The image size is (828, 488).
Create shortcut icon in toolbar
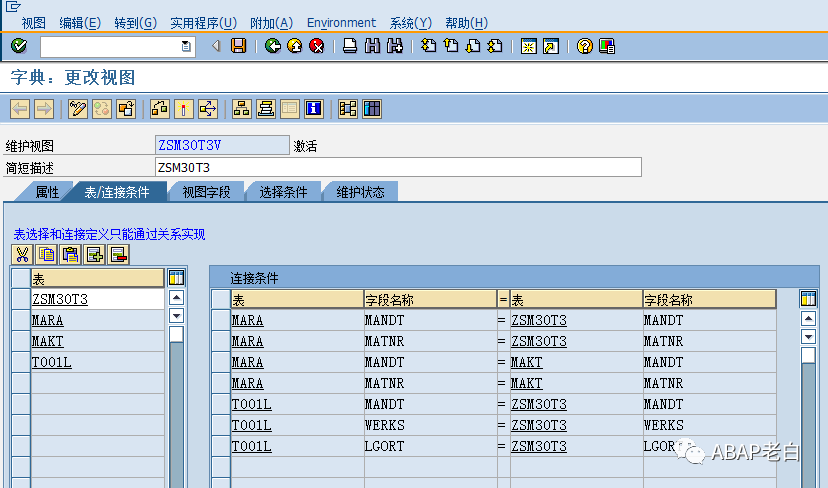tap(551, 46)
